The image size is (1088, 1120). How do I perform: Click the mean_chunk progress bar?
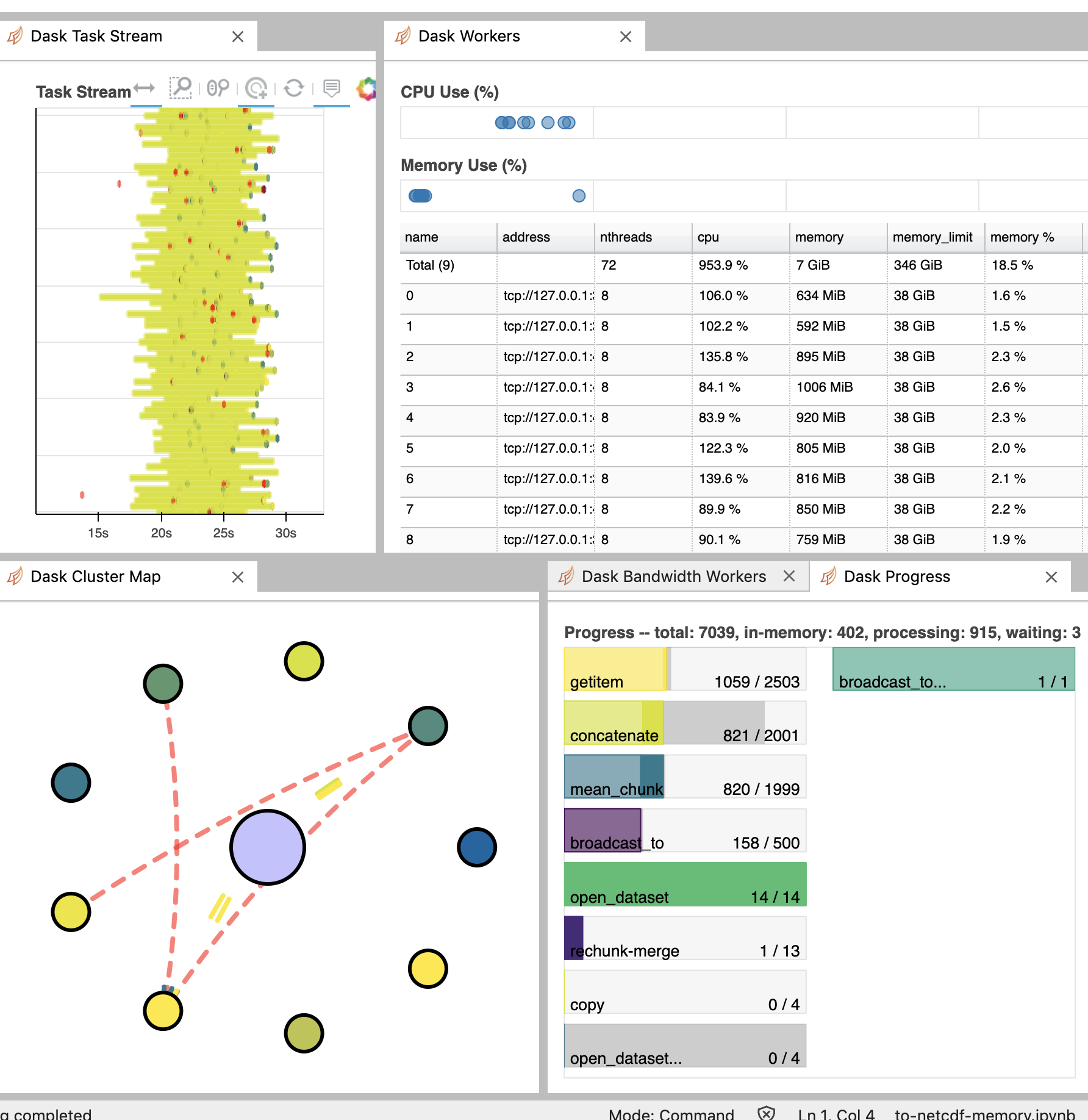(685, 777)
